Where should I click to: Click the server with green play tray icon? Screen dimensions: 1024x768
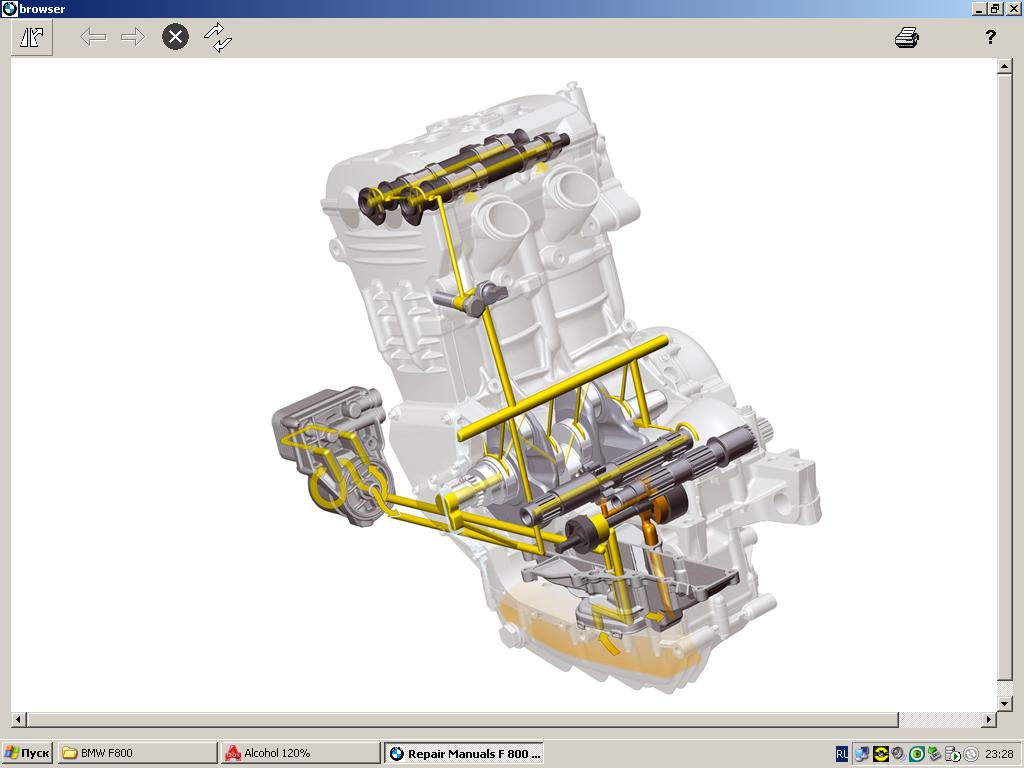point(953,754)
